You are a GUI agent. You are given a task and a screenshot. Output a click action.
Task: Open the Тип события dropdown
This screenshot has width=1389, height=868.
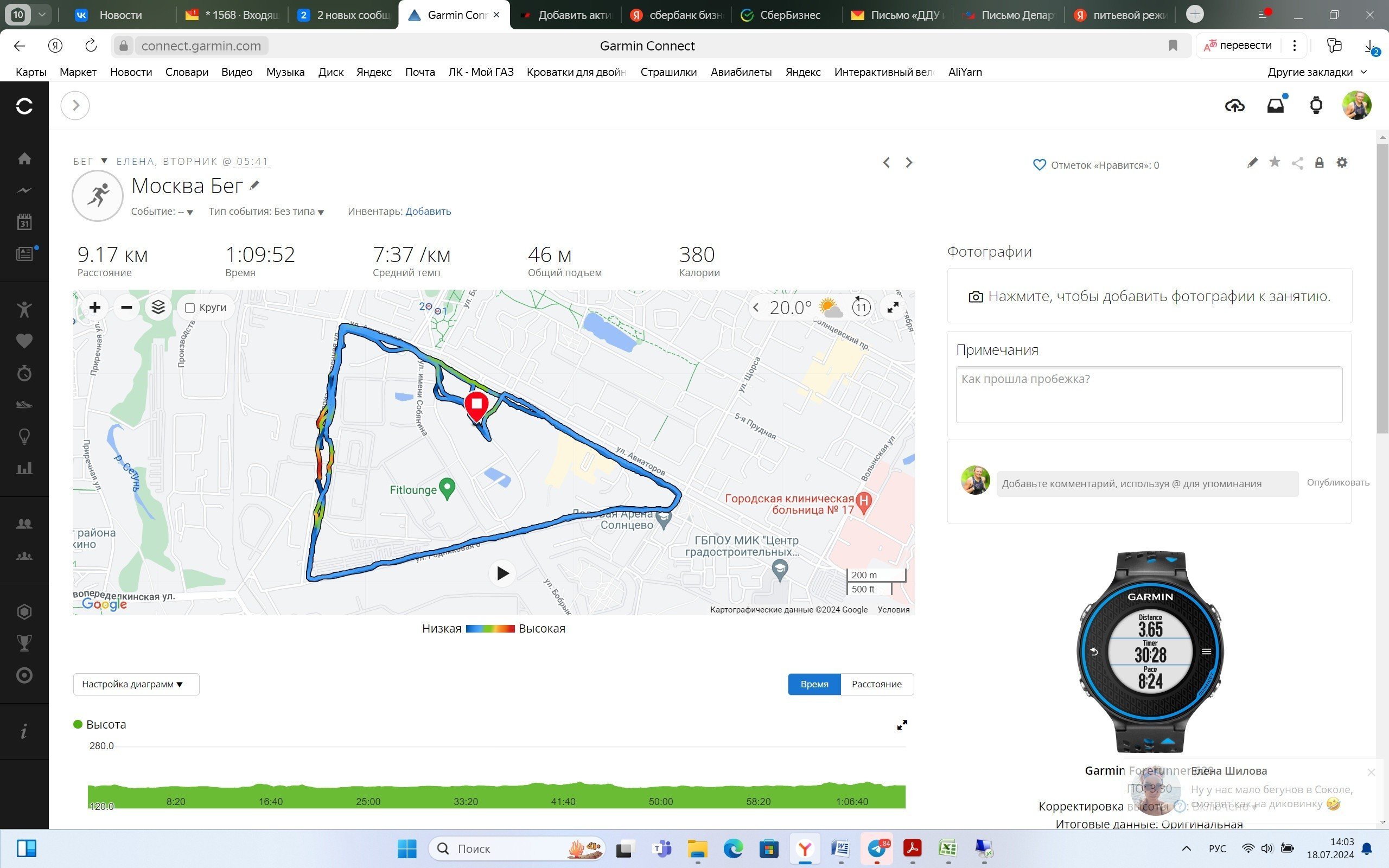(x=266, y=212)
